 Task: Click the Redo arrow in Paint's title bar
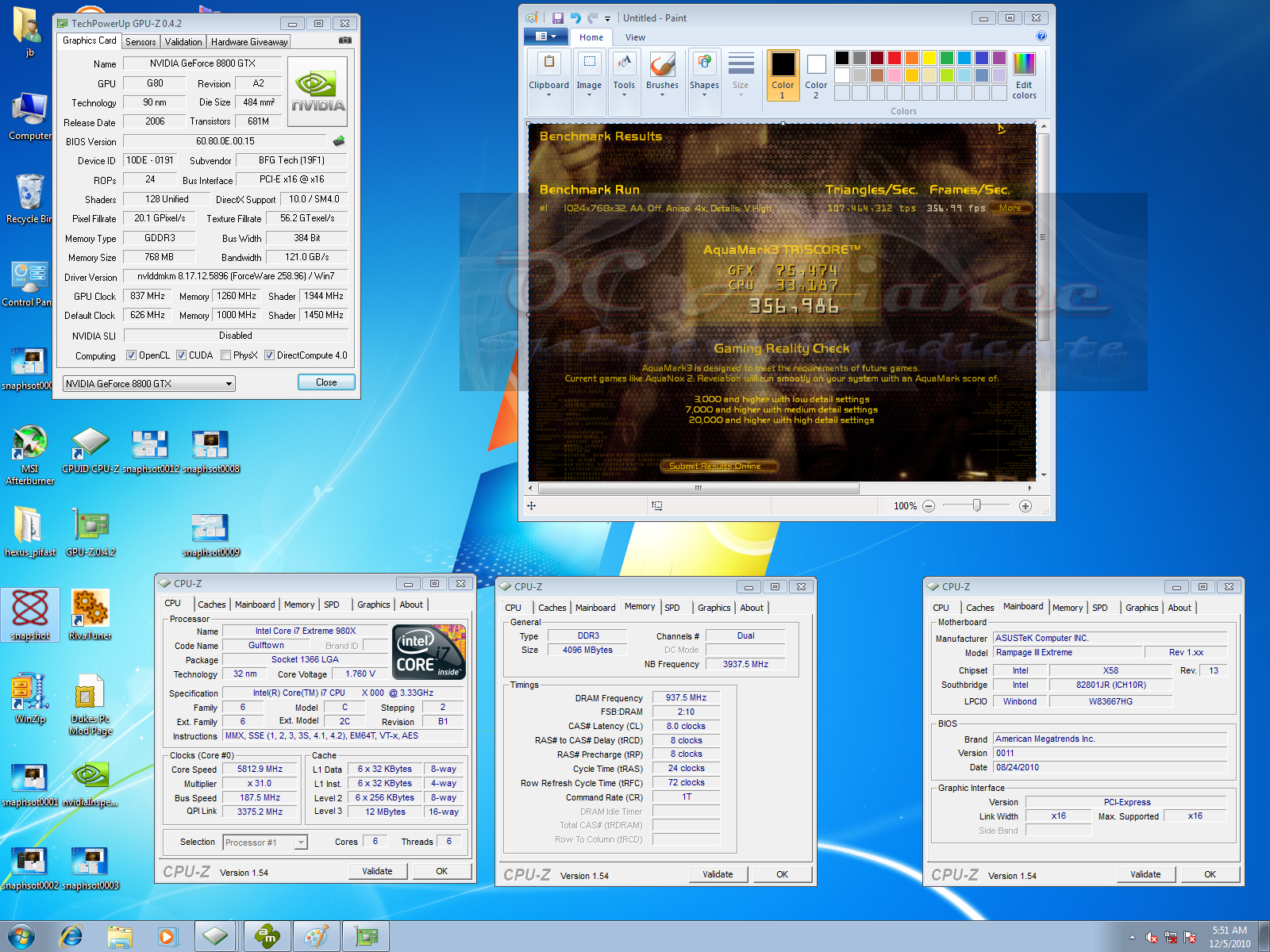(x=592, y=17)
